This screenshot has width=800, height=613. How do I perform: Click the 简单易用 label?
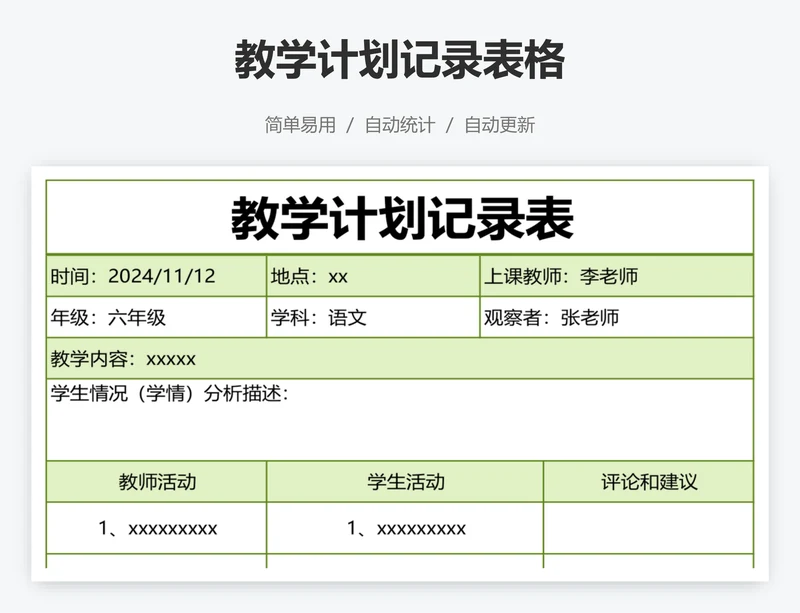click(286, 126)
